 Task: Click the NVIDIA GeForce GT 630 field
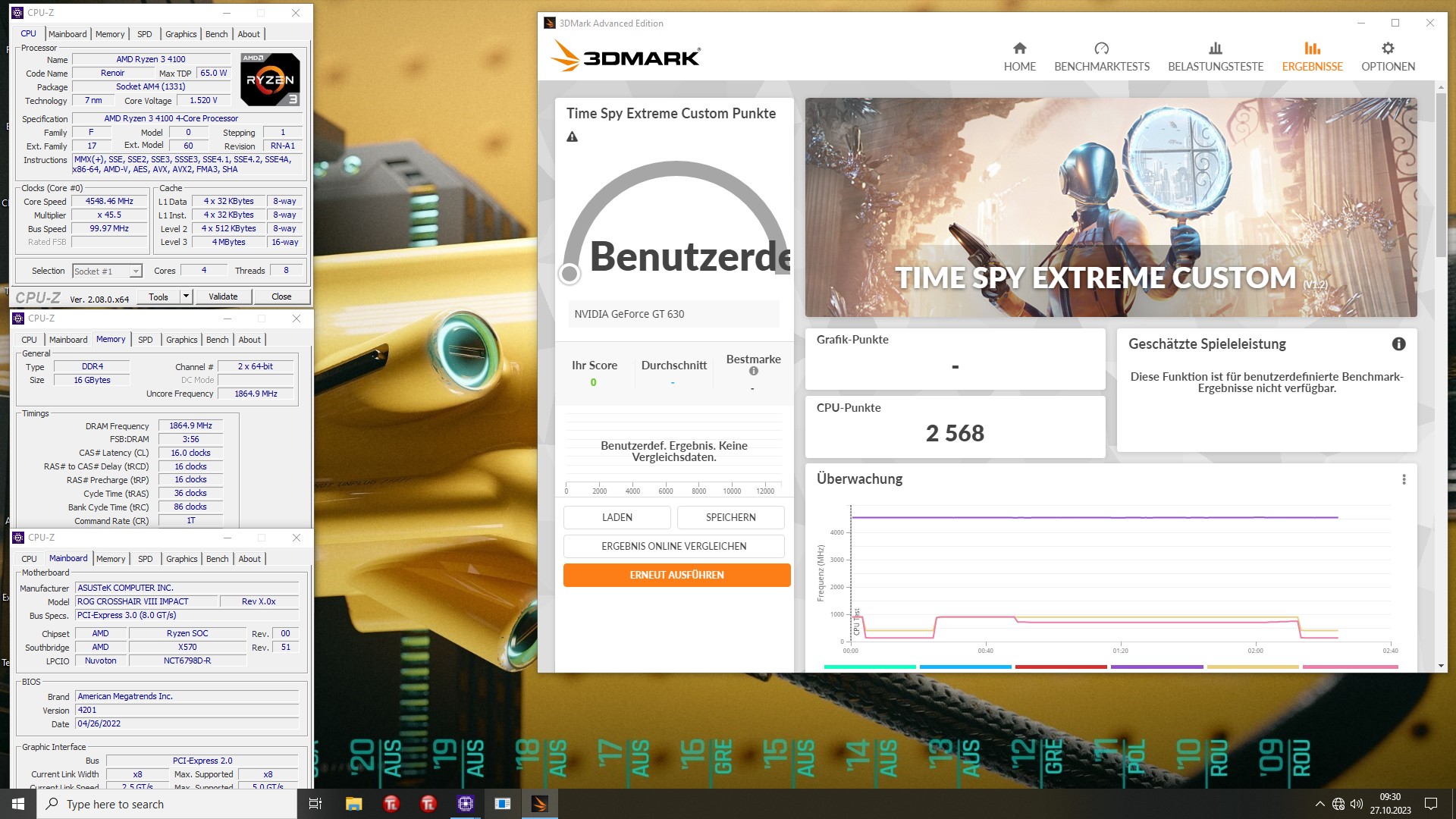tap(673, 314)
